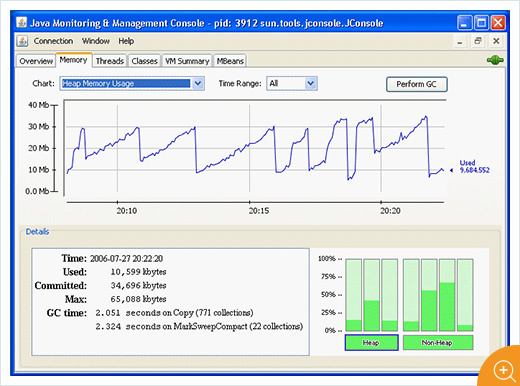Switch to the Overview tab
This screenshot has height=386, width=520.
point(36,61)
